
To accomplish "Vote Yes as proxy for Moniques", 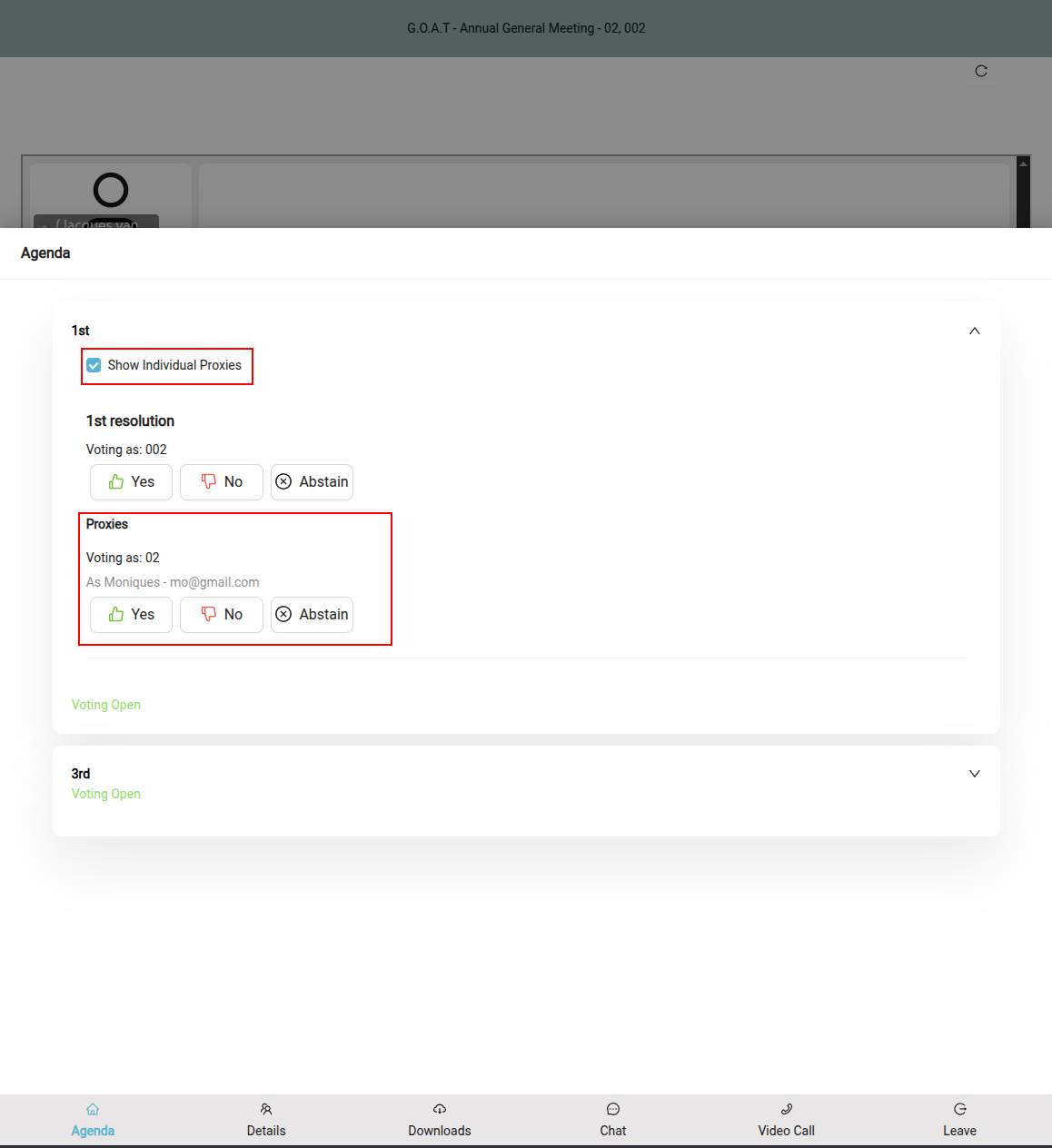I will click(x=131, y=615).
